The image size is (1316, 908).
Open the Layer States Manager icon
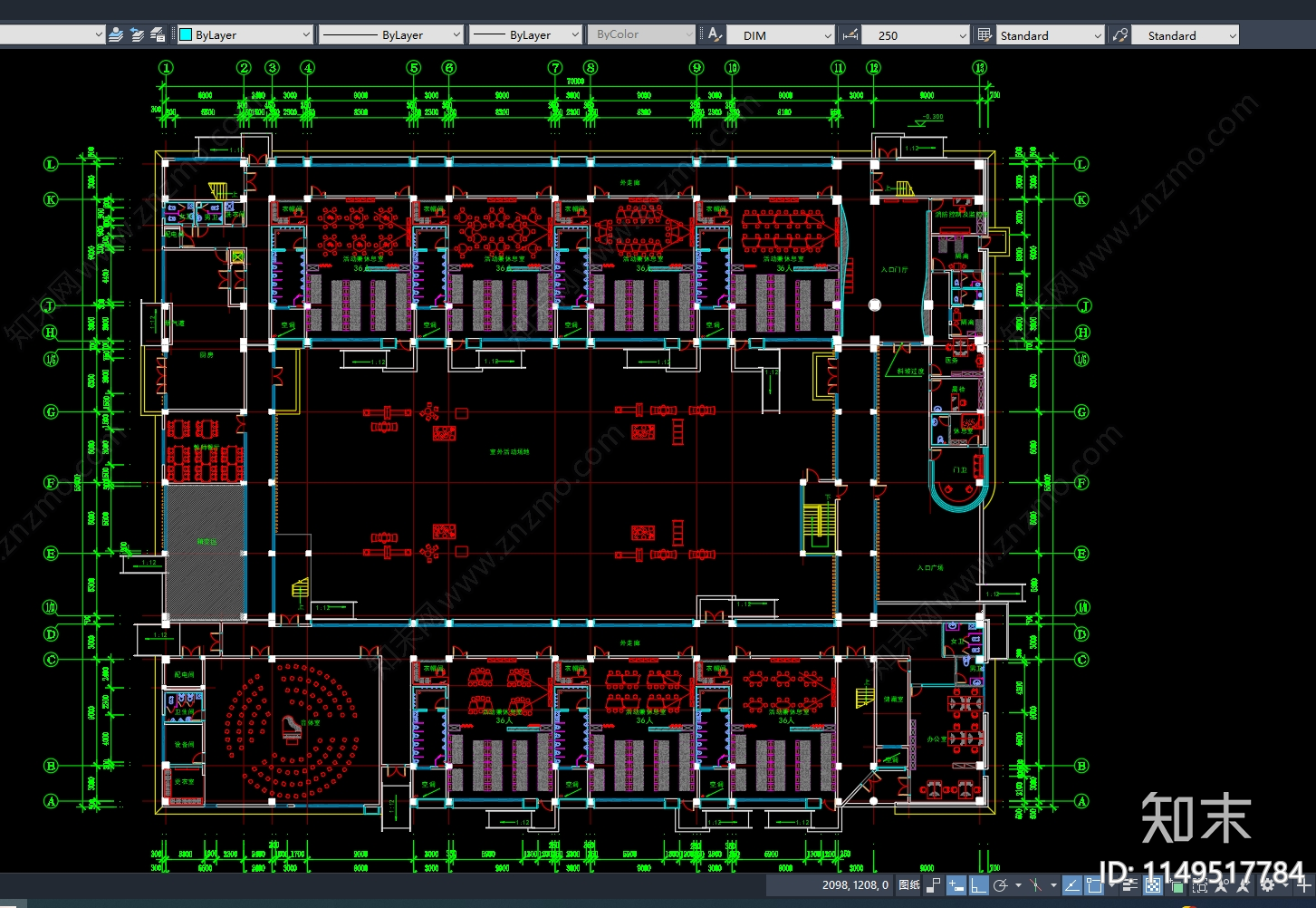coord(158,34)
